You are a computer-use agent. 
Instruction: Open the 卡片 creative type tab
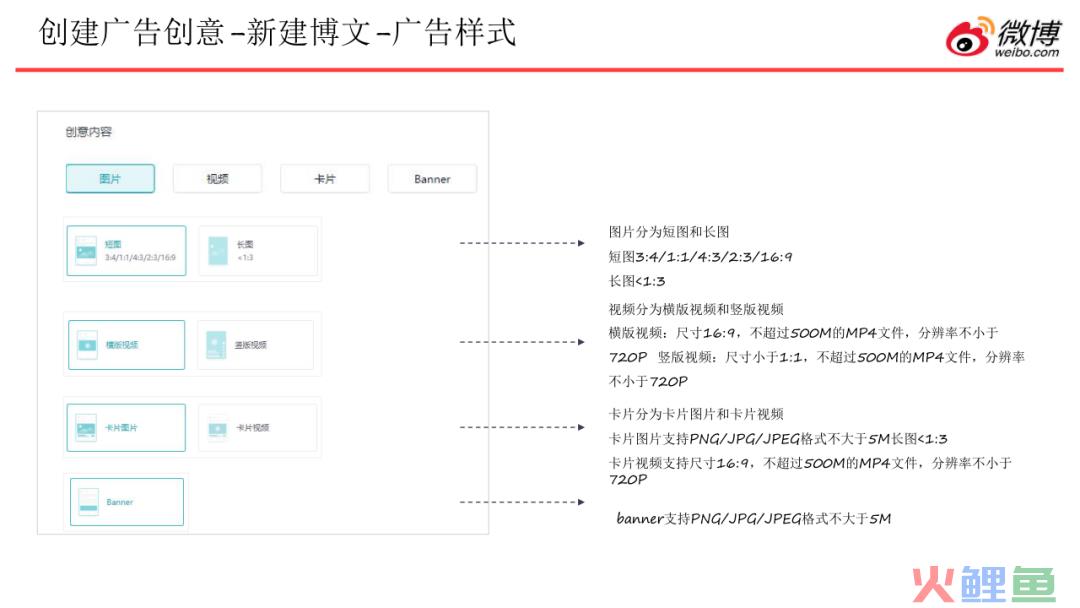(x=324, y=179)
